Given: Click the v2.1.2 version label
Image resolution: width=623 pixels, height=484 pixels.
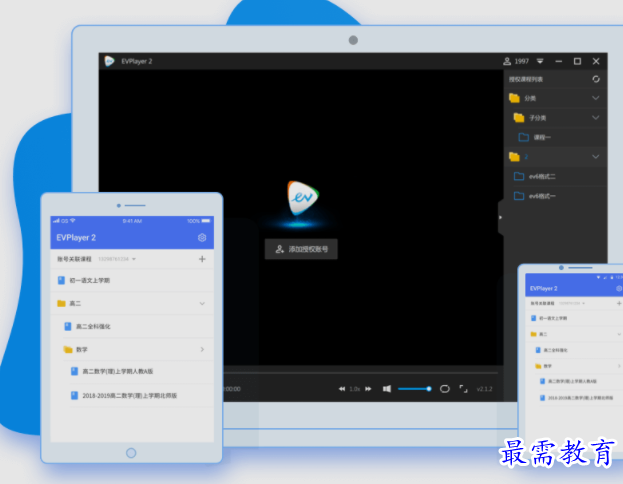Looking at the screenshot, I should [484, 389].
